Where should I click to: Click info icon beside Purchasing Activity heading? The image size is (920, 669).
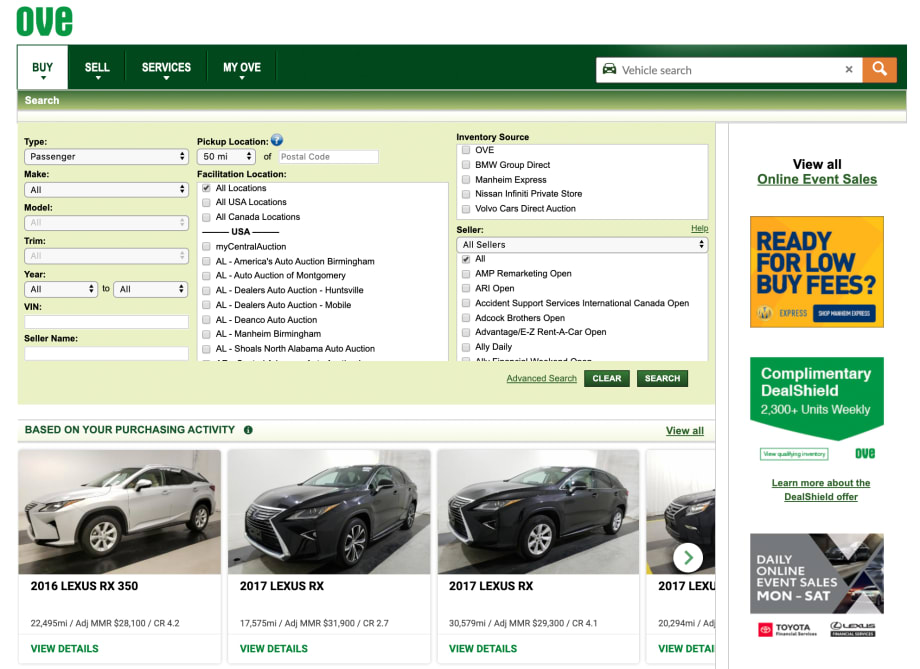[x=248, y=430]
